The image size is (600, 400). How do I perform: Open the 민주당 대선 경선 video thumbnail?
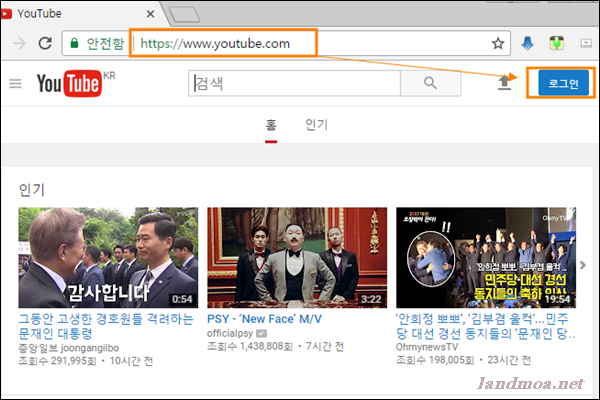tap(486, 258)
